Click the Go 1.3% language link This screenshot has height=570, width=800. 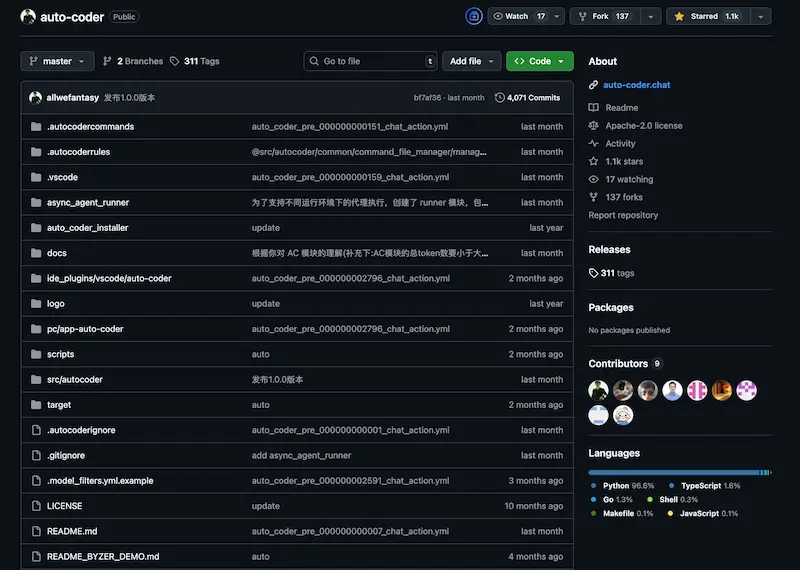coord(611,500)
